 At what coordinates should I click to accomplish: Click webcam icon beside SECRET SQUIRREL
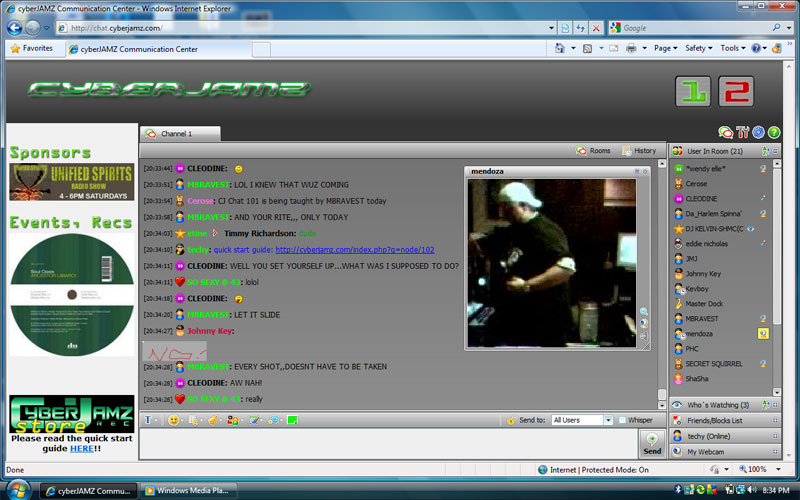point(763,364)
